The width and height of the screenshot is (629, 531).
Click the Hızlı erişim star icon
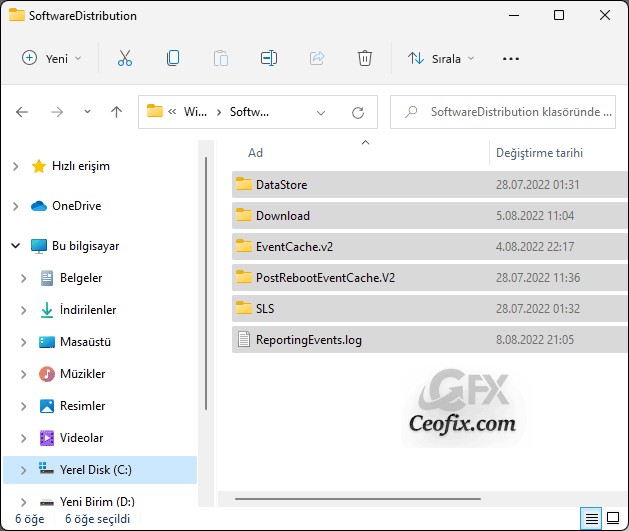(x=39, y=166)
